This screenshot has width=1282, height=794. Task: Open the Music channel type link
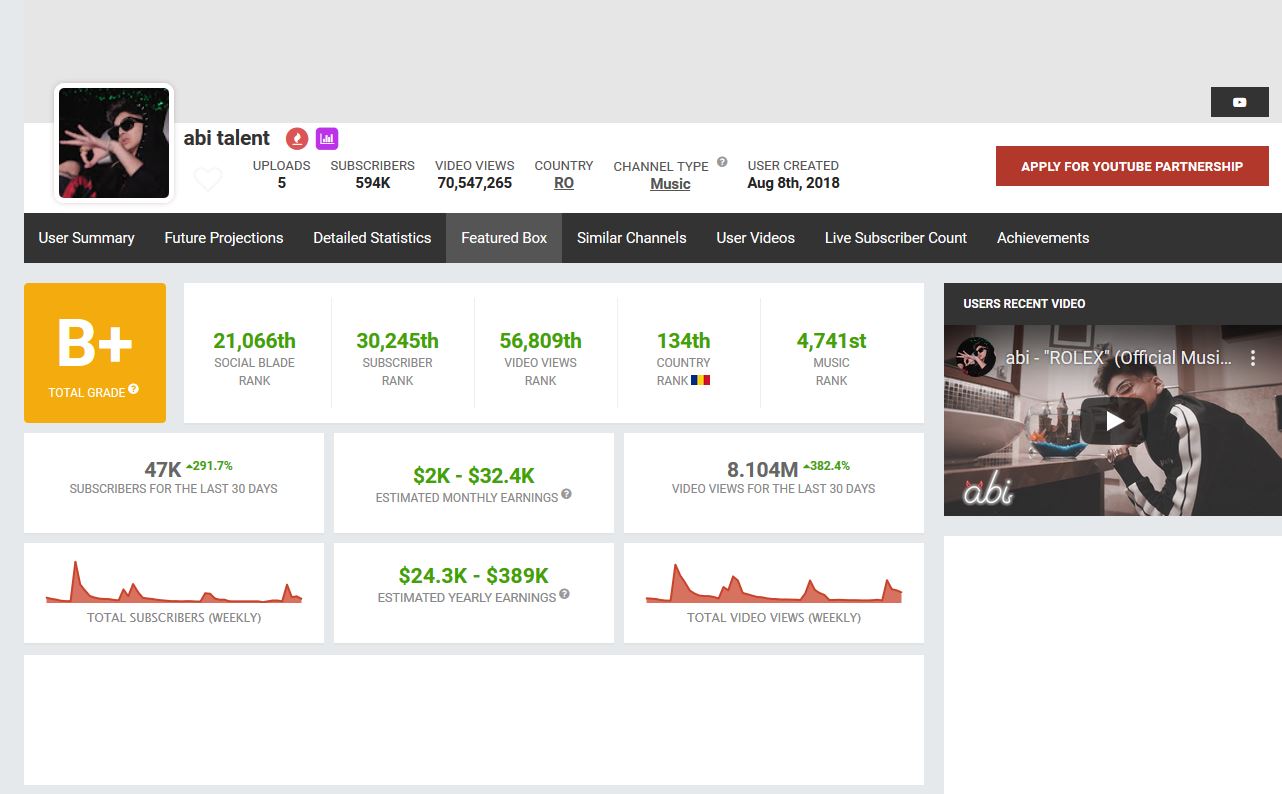click(x=670, y=184)
